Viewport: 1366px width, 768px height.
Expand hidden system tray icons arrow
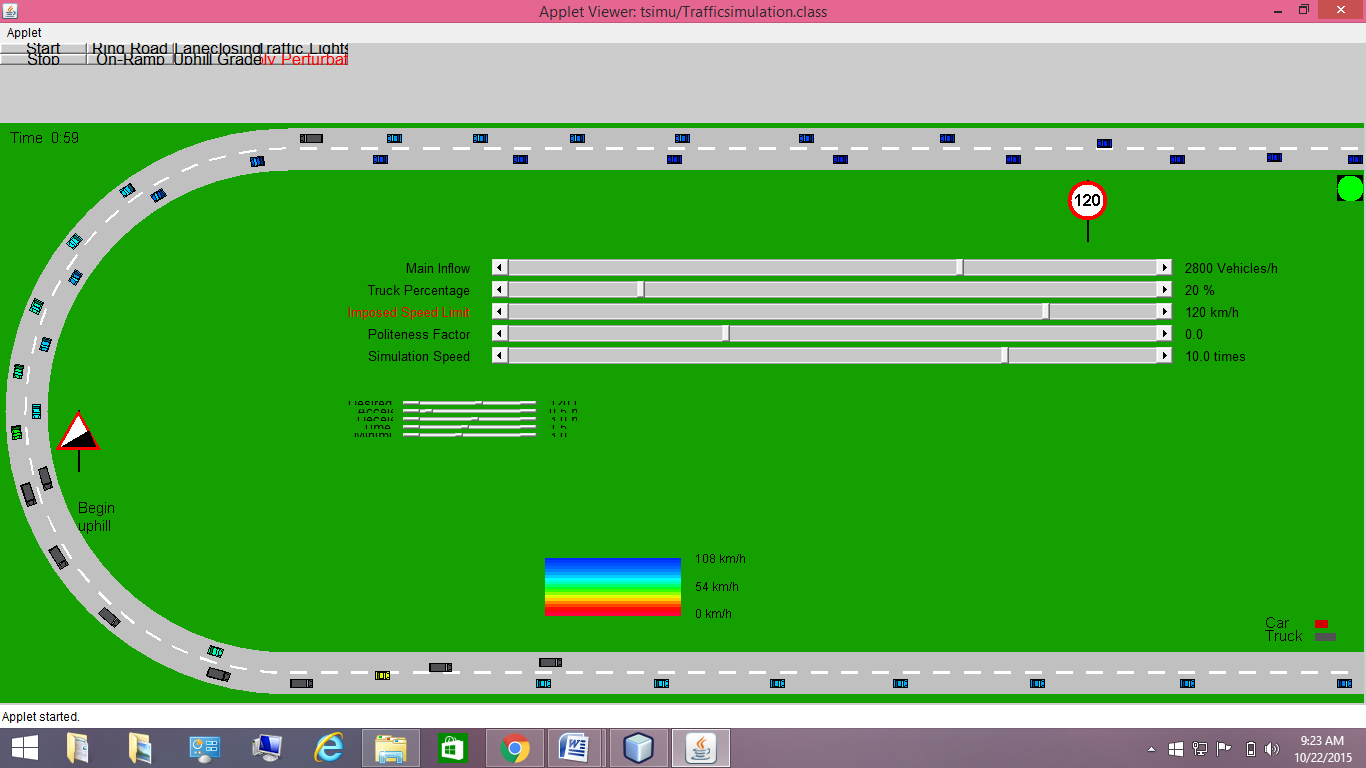point(1151,749)
